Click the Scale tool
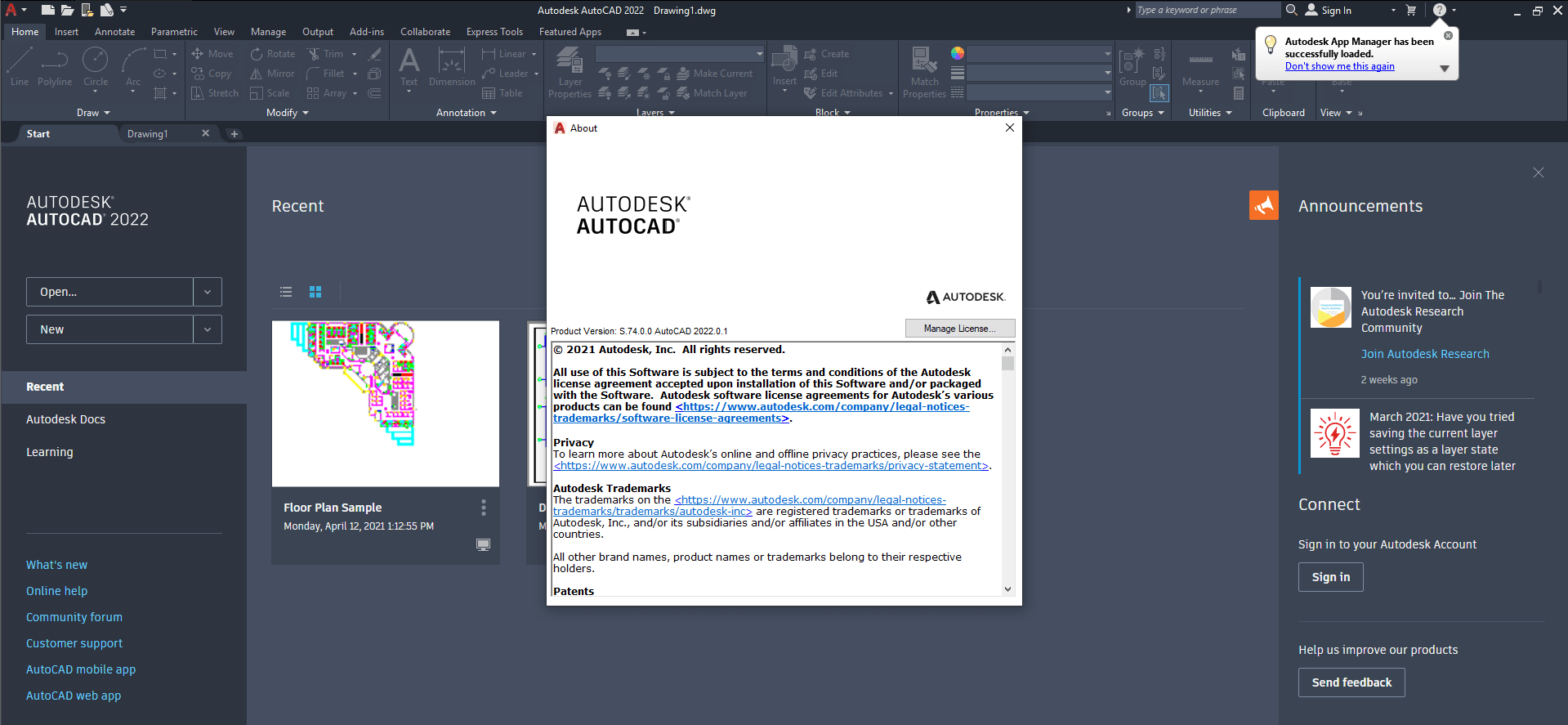Screen dimensions: 1568x725 [x=270, y=93]
